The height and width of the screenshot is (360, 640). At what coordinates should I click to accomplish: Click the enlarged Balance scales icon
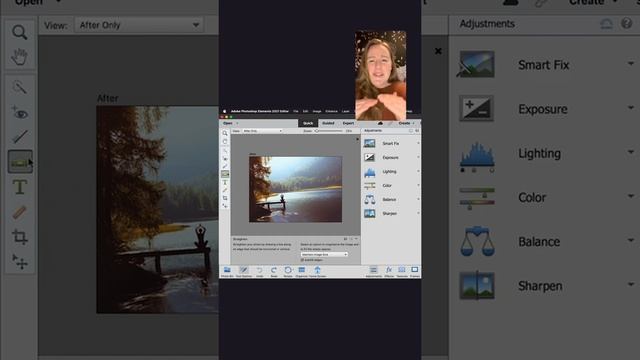(x=477, y=242)
